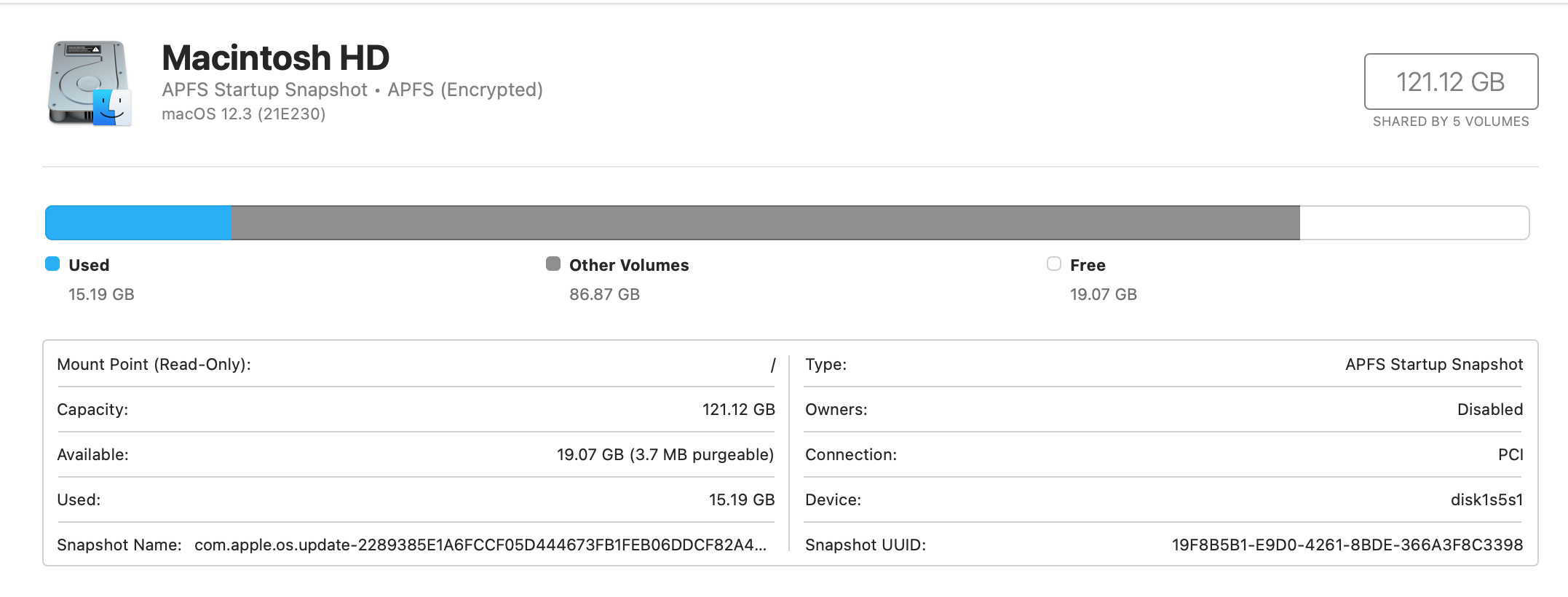This screenshot has width=1568, height=597.
Task: Click the APFS Startup Snapshot • APFS (Encrypted) subtitle
Action: [352, 90]
